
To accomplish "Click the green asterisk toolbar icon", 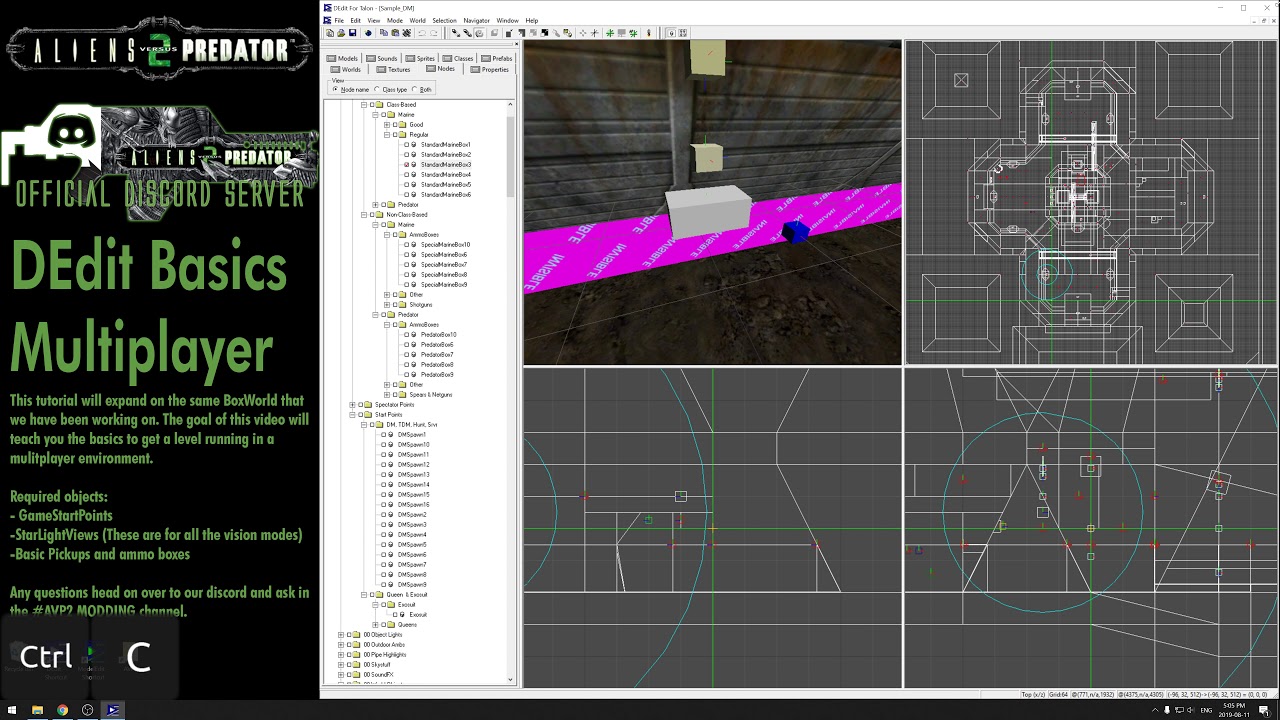I will click(x=610, y=33).
